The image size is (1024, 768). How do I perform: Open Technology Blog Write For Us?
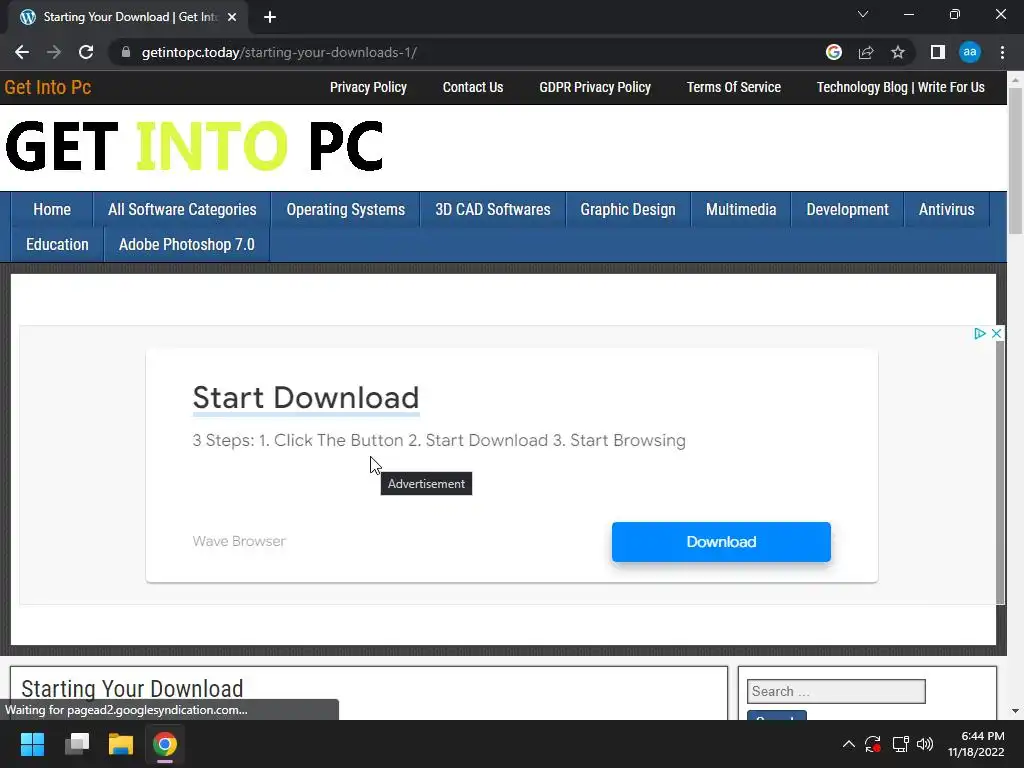901,88
